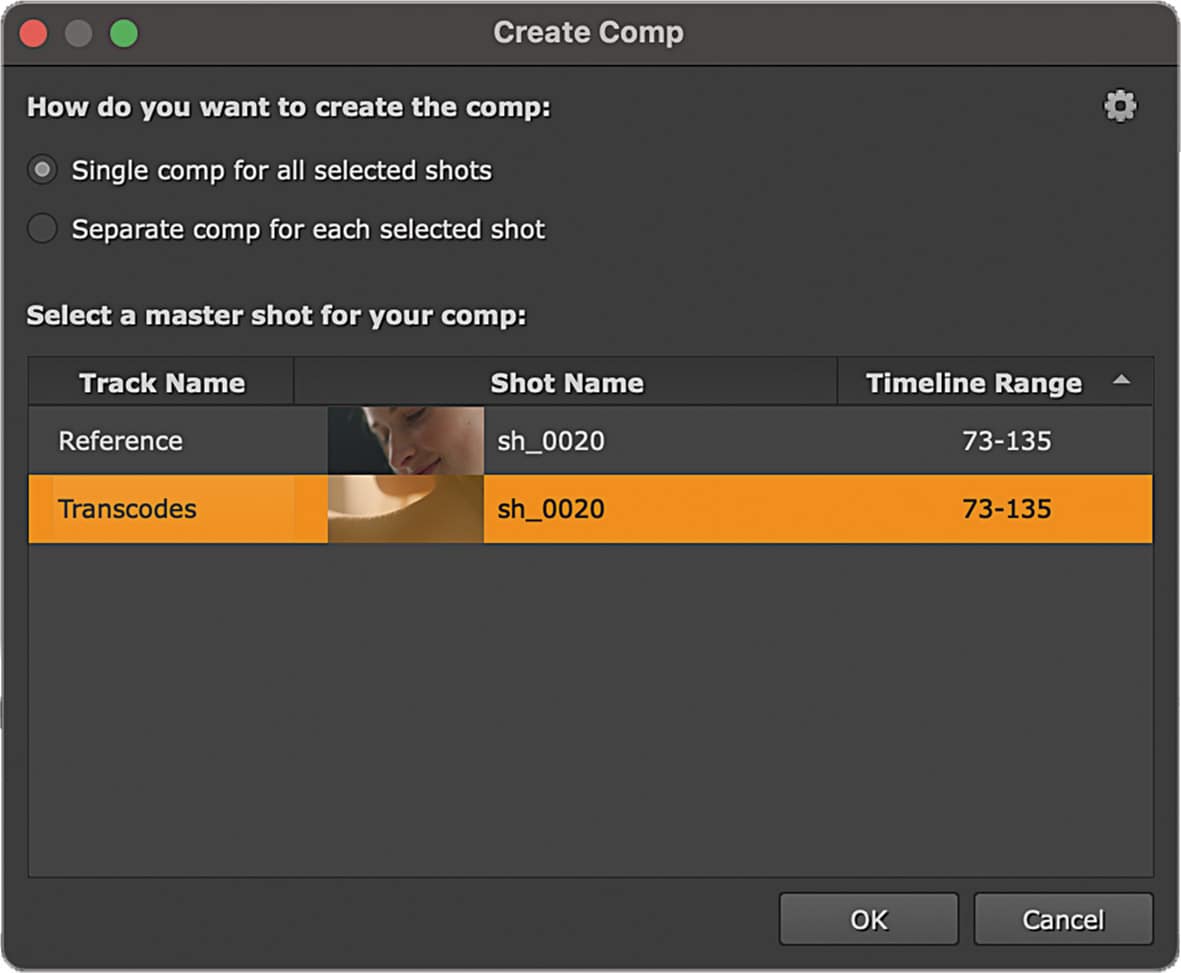Click the Reference shot thumbnail
Image resolution: width=1181 pixels, height=973 pixels.
click(404, 440)
